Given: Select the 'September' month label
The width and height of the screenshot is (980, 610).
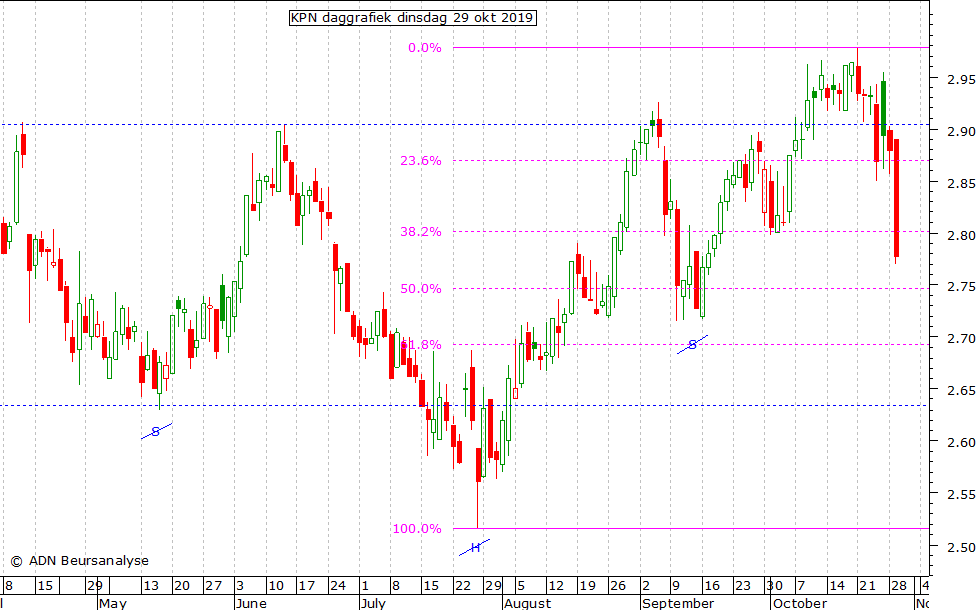Looking at the screenshot, I should tap(678, 603).
